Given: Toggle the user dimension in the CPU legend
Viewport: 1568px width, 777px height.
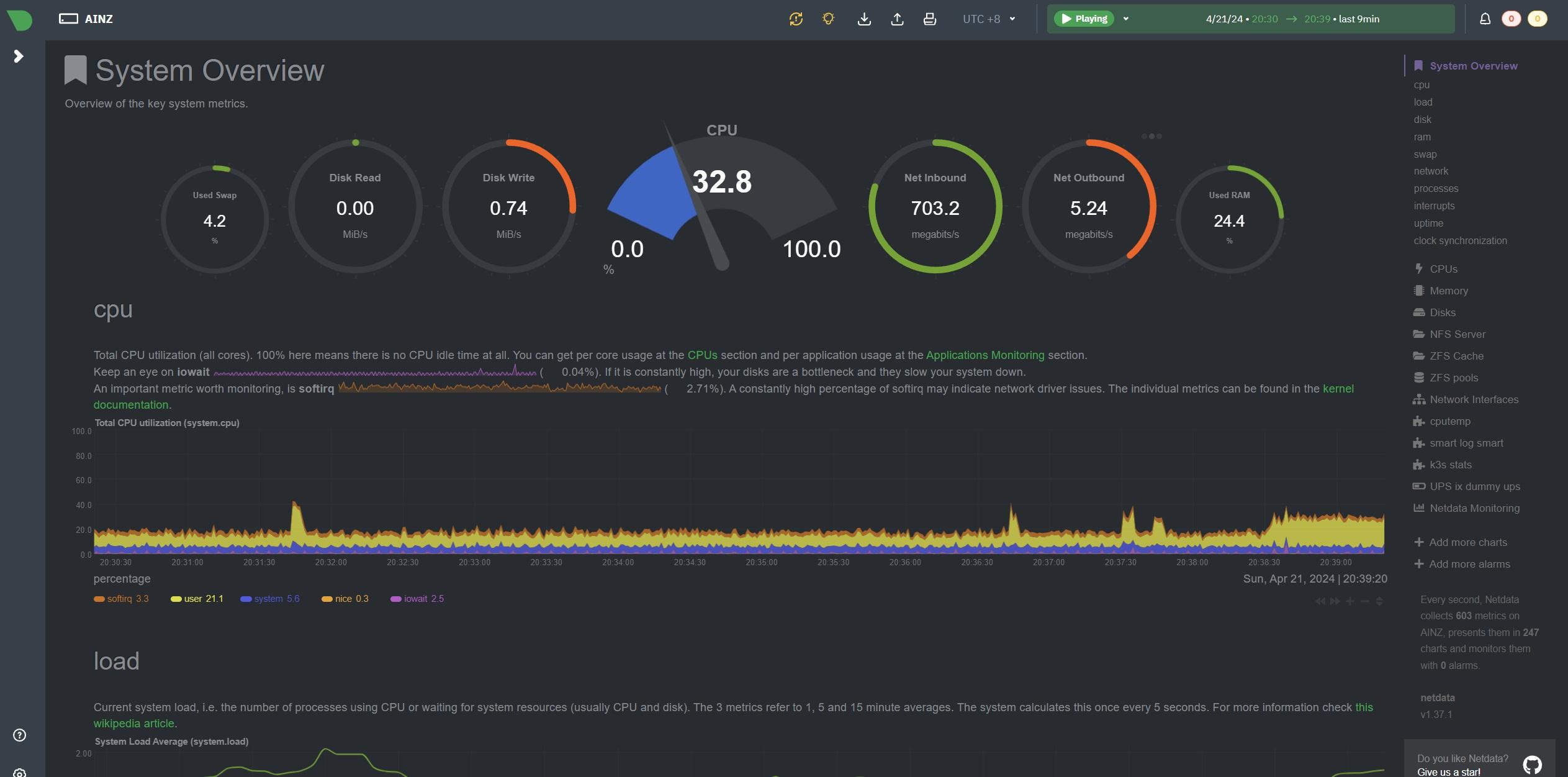Looking at the screenshot, I should pyautogui.click(x=193, y=599).
